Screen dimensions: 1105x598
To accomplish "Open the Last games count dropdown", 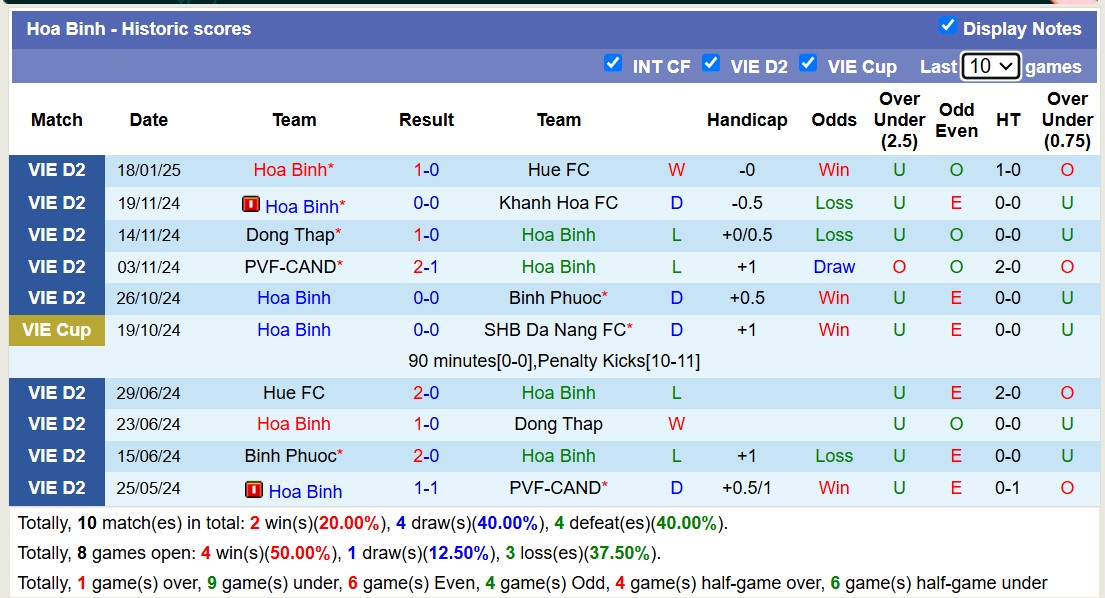I will [990, 66].
